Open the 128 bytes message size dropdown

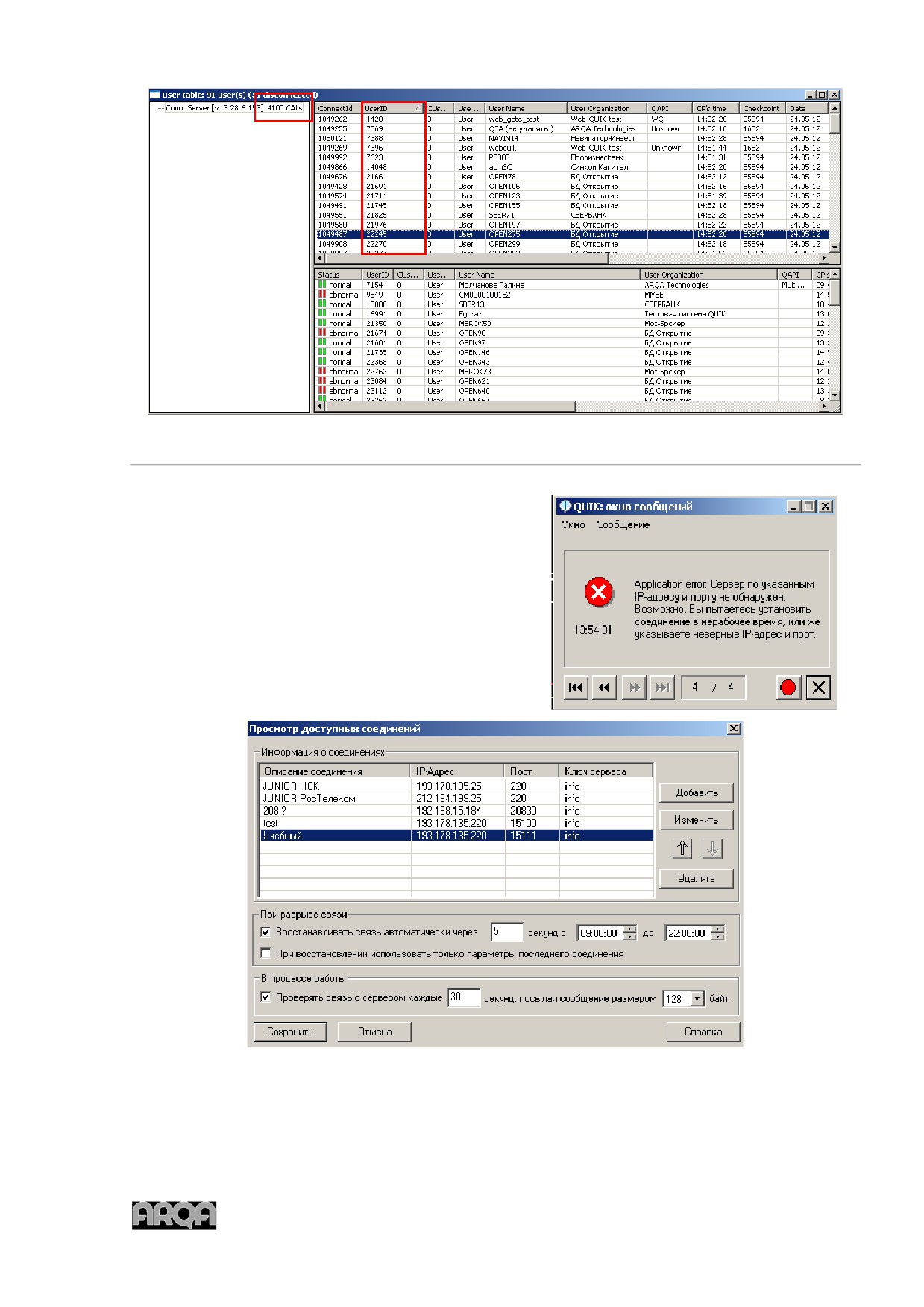click(697, 999)
